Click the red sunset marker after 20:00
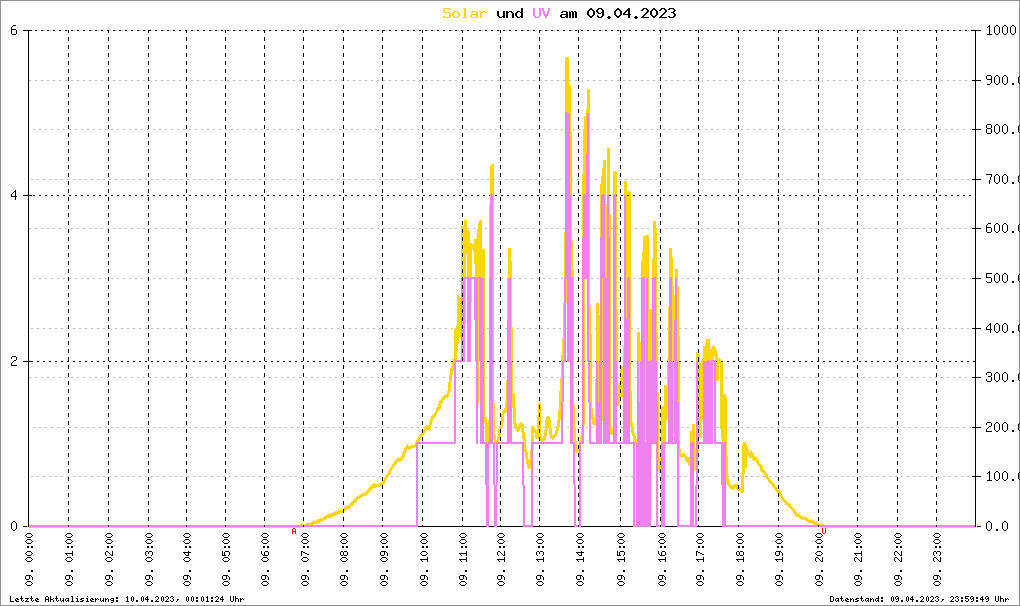Screen dimensions: 1020x606 click(823, 531)
